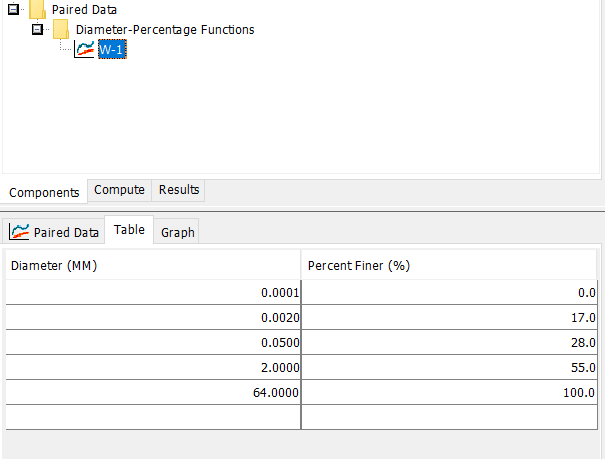Collapse the Diameter-Percentage Functions node
Viewport: 606px width, 459px height.
click(x=37, y=30)
